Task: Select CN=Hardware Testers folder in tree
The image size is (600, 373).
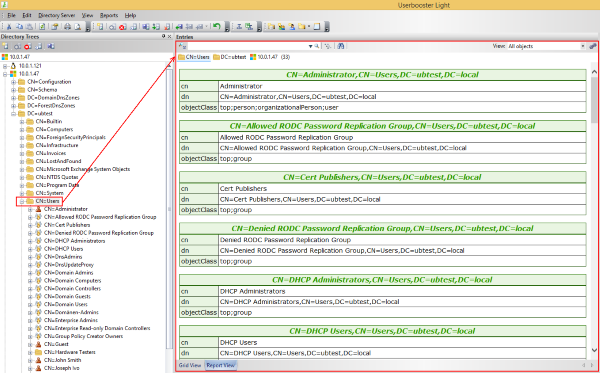Action: [x=70, y=352]
